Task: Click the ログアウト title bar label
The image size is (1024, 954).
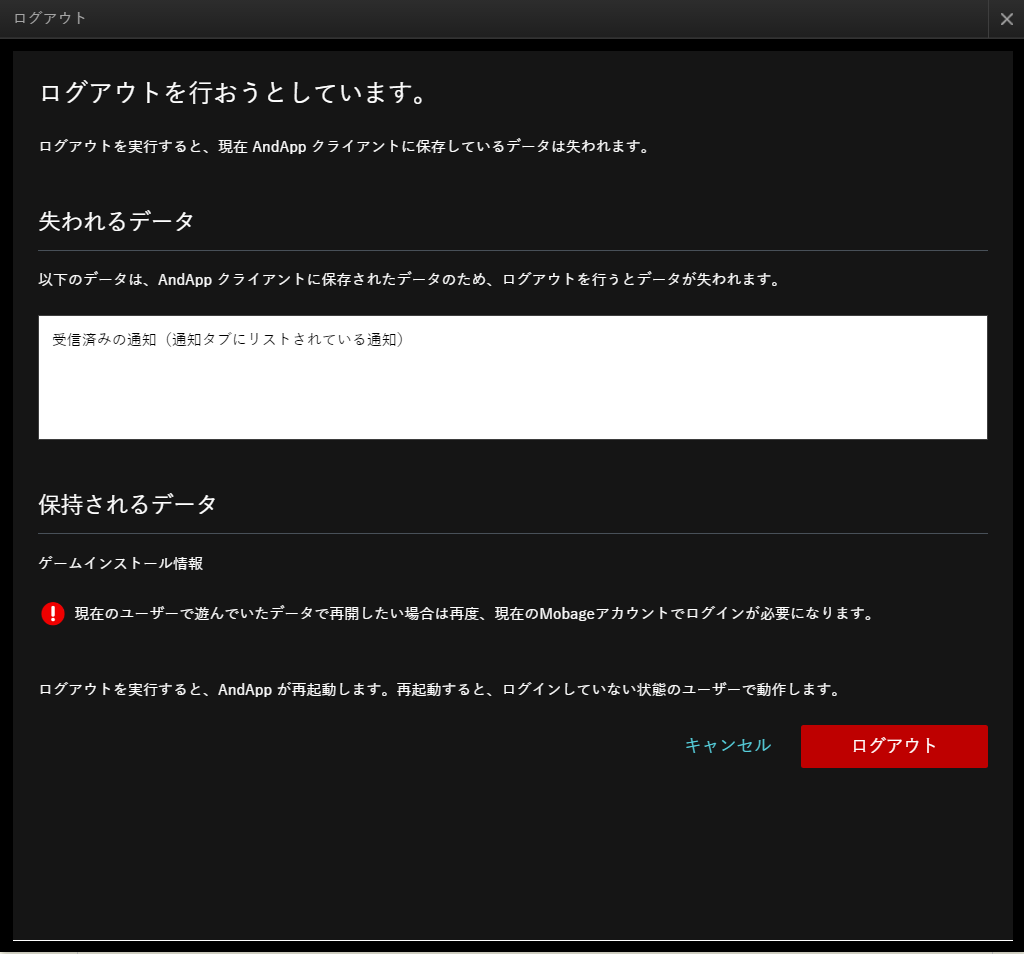Action: click(x=50, y=19)
